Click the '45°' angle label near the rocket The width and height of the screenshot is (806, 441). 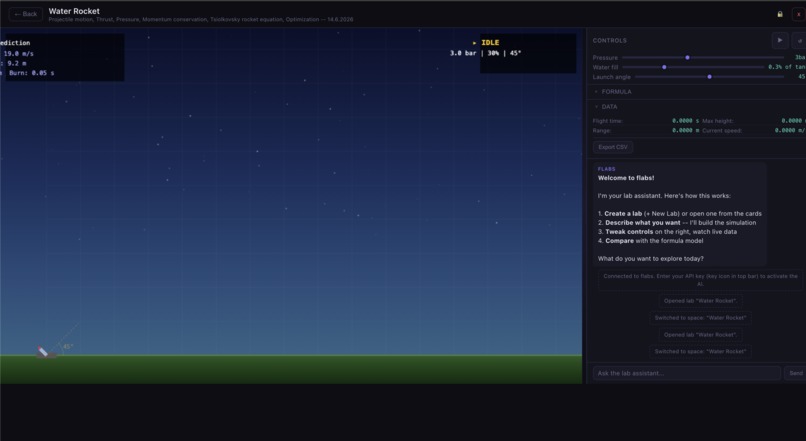pos(68,346)
